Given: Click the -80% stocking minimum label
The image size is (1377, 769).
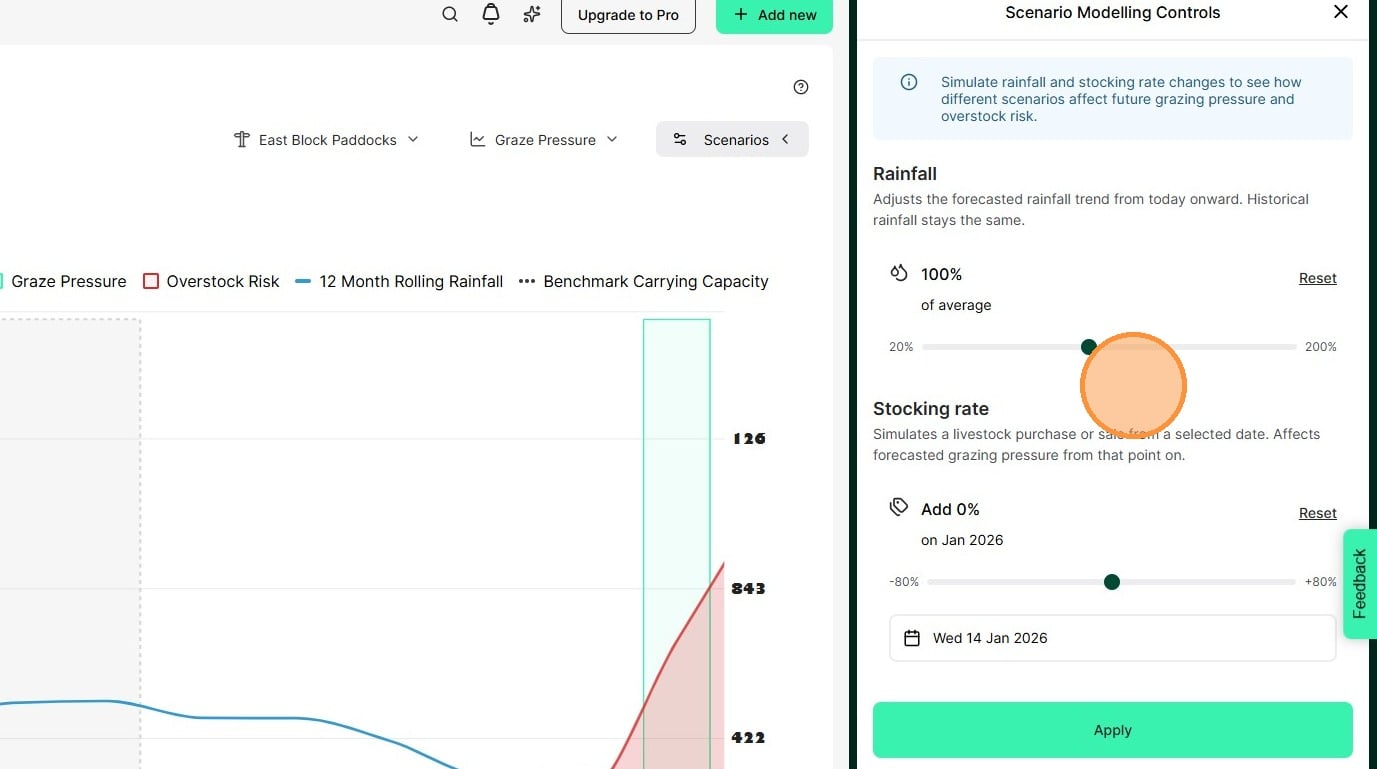Looking at the screenshot, I should click(904, 582).
